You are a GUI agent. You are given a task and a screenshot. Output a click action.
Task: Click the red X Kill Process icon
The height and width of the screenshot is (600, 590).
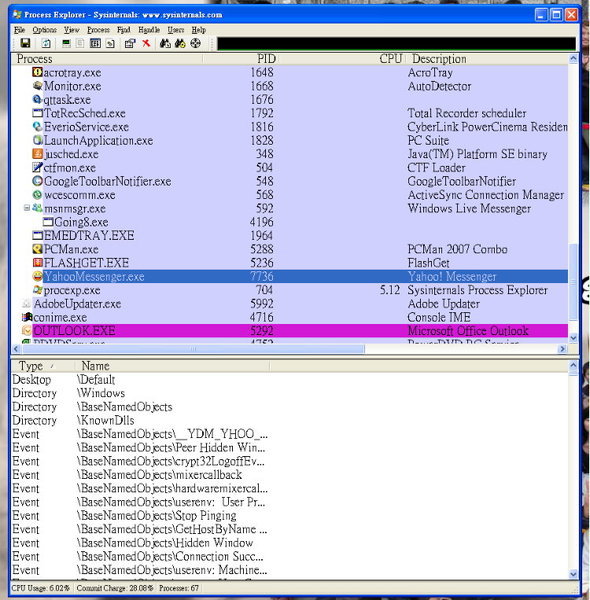146,43
